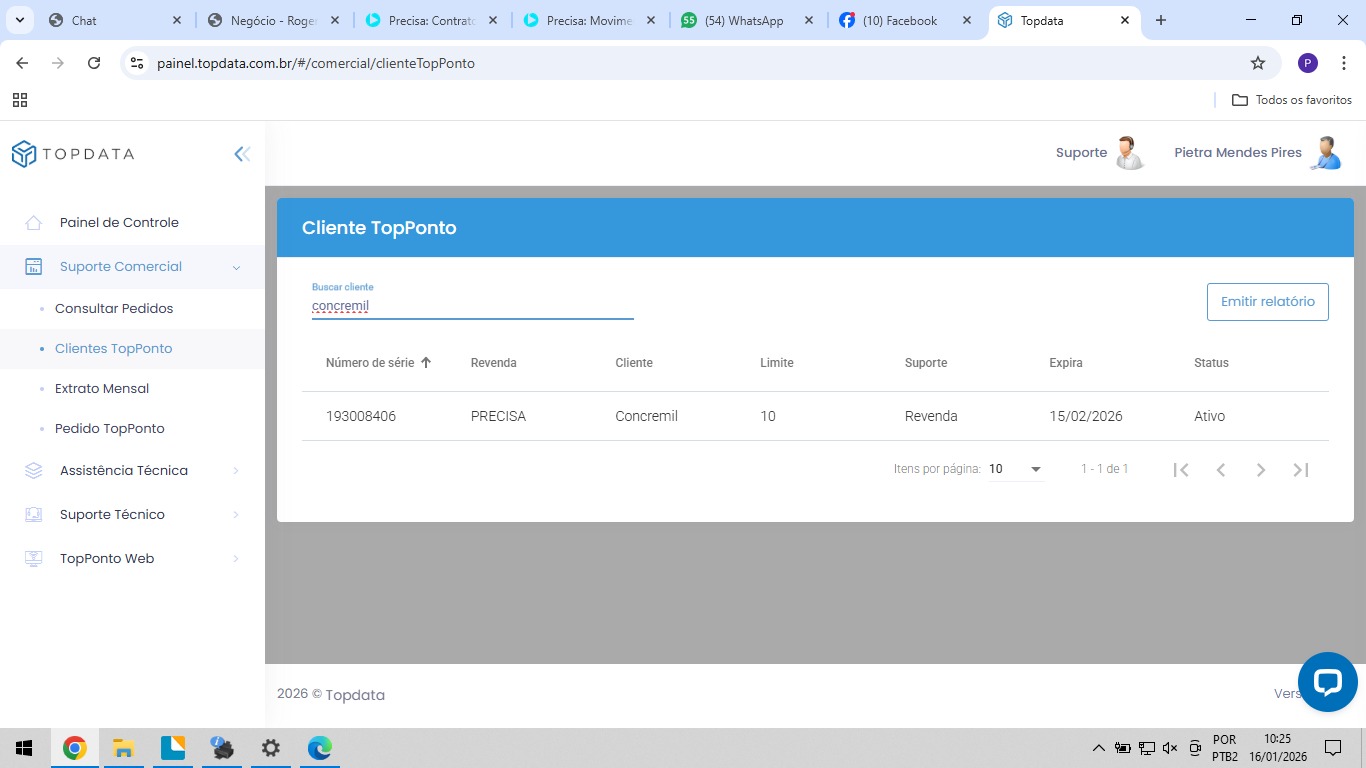Open Consultar Pedidos submenu item
Screen dimensions: 1366x768
(114, 309)
